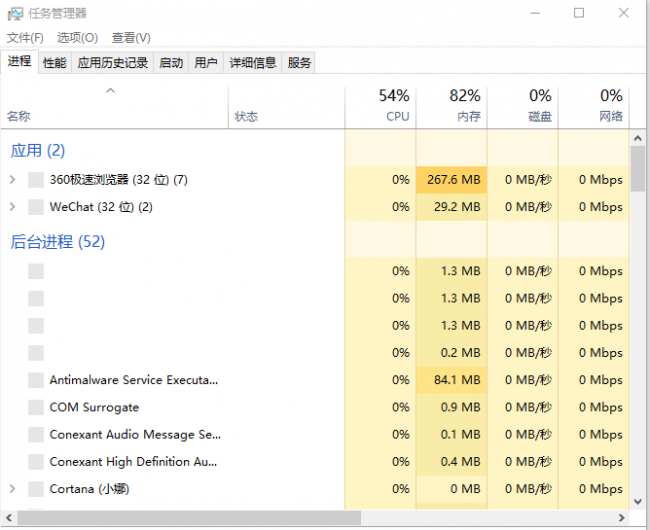
Task: Click the 0.9 MB memory cell
Action: (x=451, y=407)
